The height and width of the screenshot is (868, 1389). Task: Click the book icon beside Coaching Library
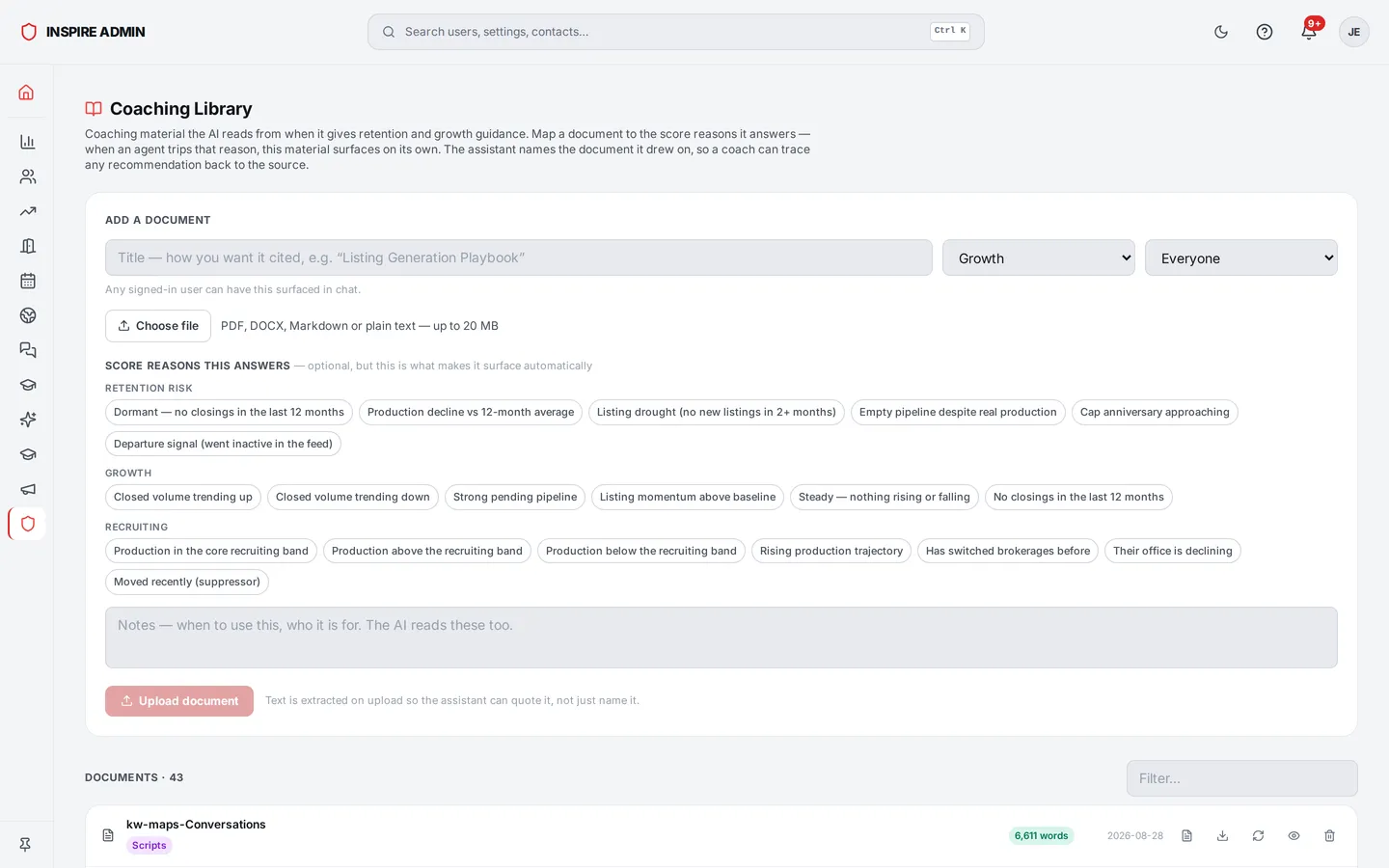click(x=94, y=109)
